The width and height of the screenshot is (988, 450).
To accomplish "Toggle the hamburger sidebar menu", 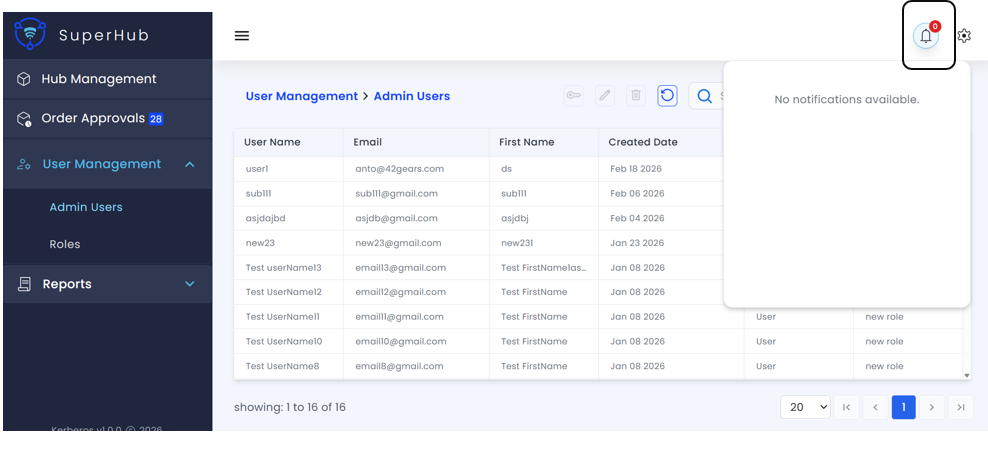I will pyautogui.click(x=241, y=36).
